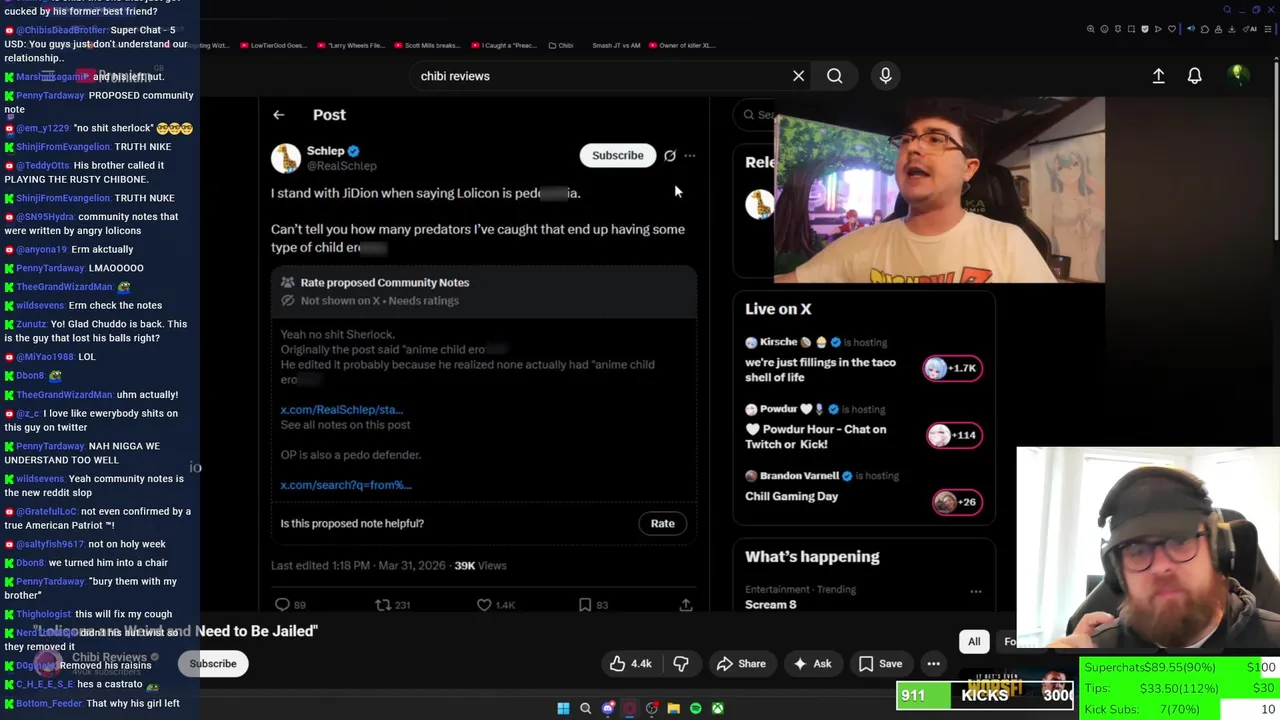Open the post's three-dot menu
Screen dimensions: 1280x720
tap(689, 156)
